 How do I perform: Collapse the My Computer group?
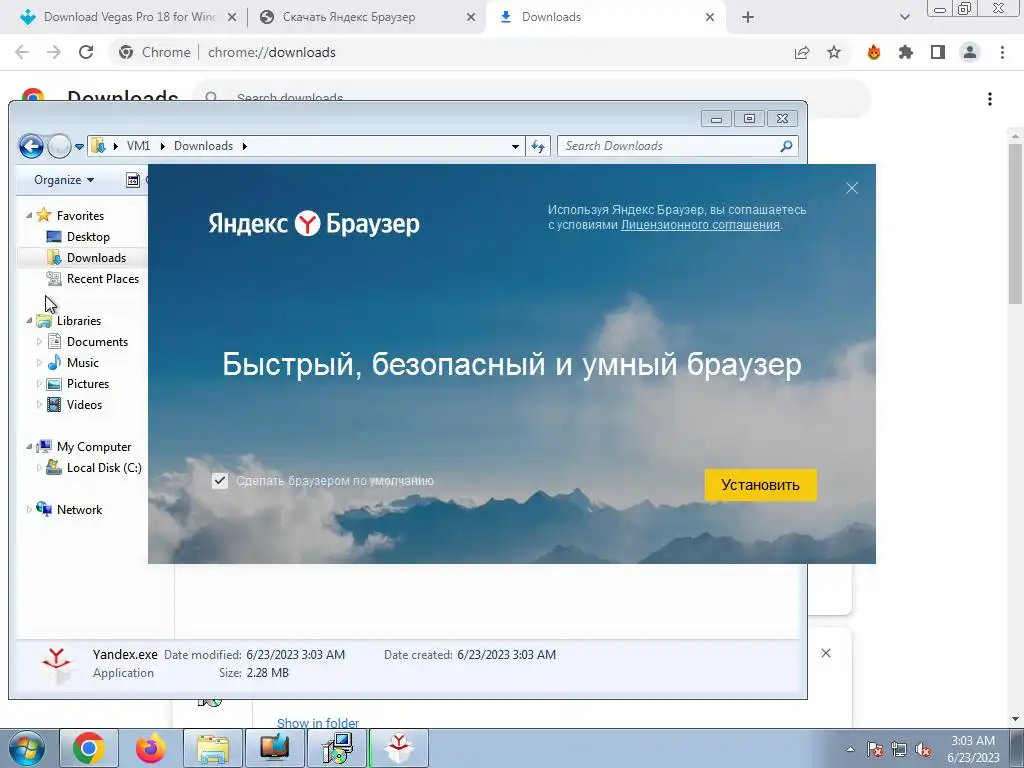coord(29,446)
